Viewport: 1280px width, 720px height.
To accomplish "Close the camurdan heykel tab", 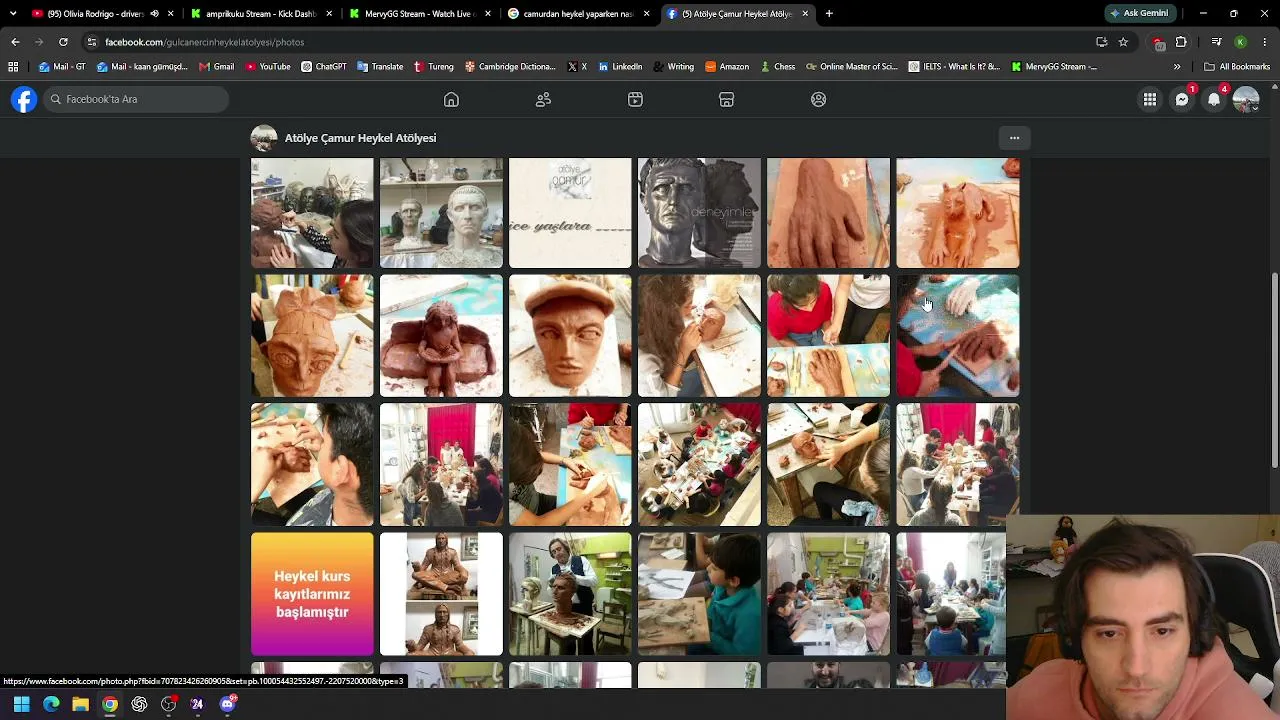I will pyautogui.click(x=646, y=14).
